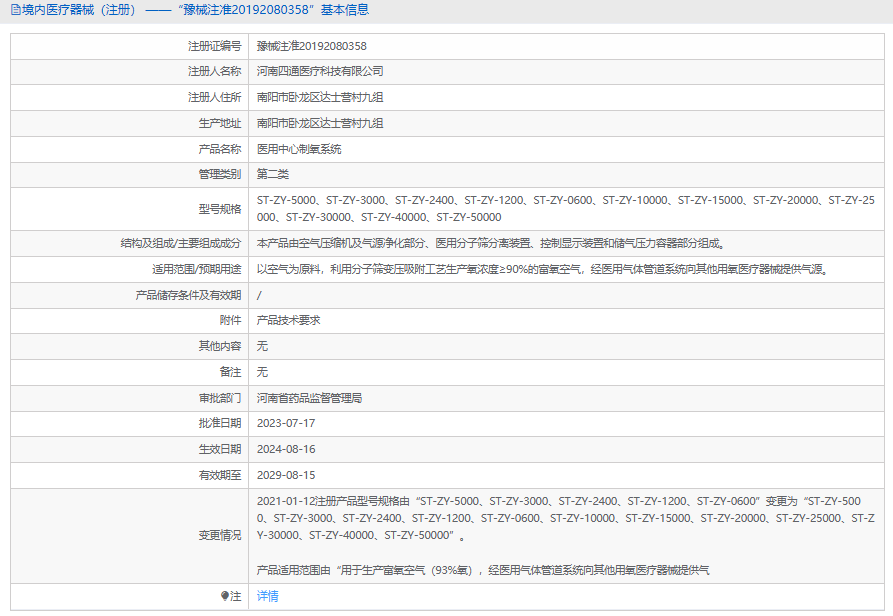Select approving department 河南省药品监督管理局
Viewport: 893px width, 616px height.
click(309, 398)
